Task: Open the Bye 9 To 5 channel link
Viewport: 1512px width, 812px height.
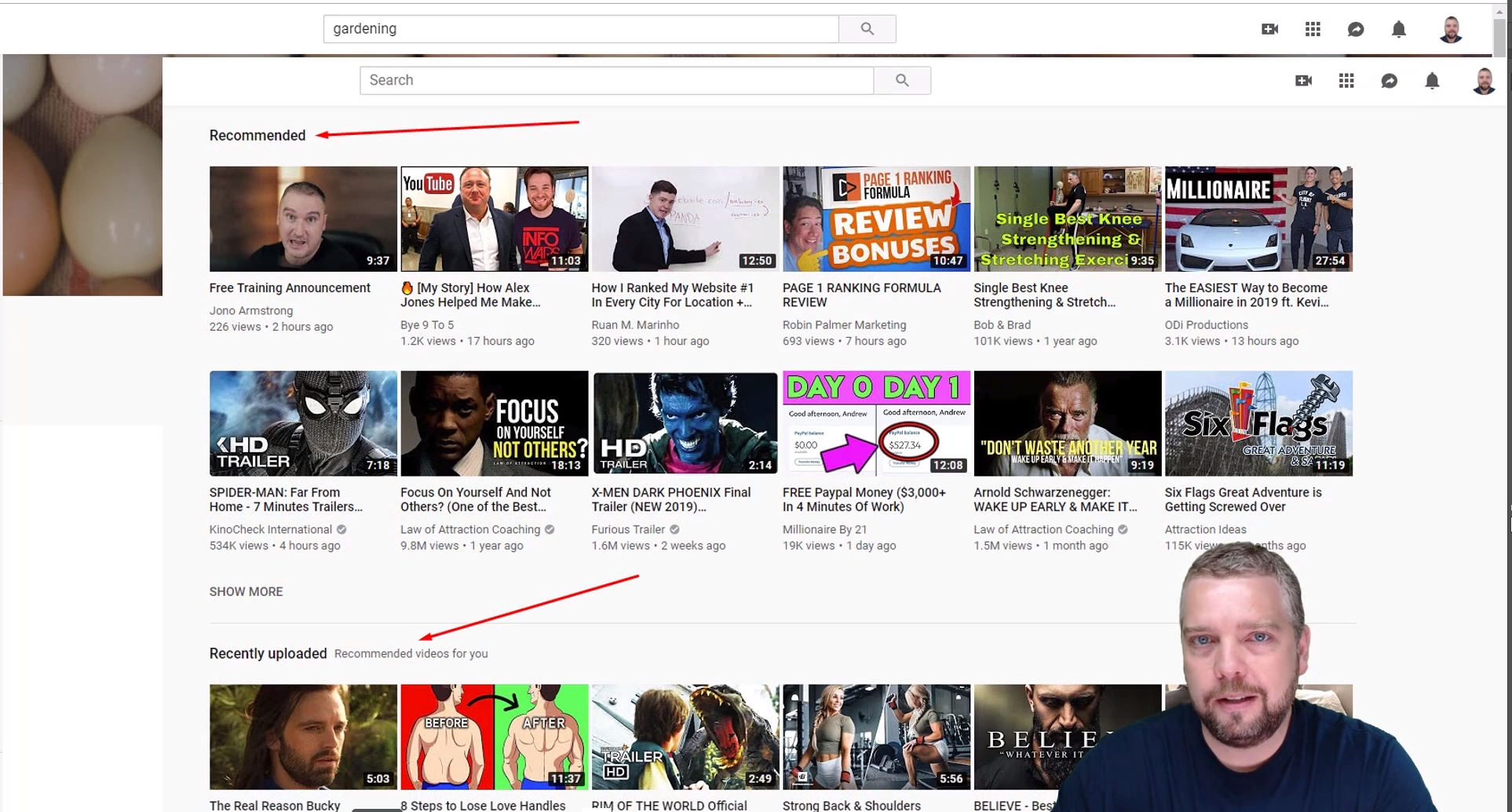Action: pyautogui.click(x=427, y=325)
